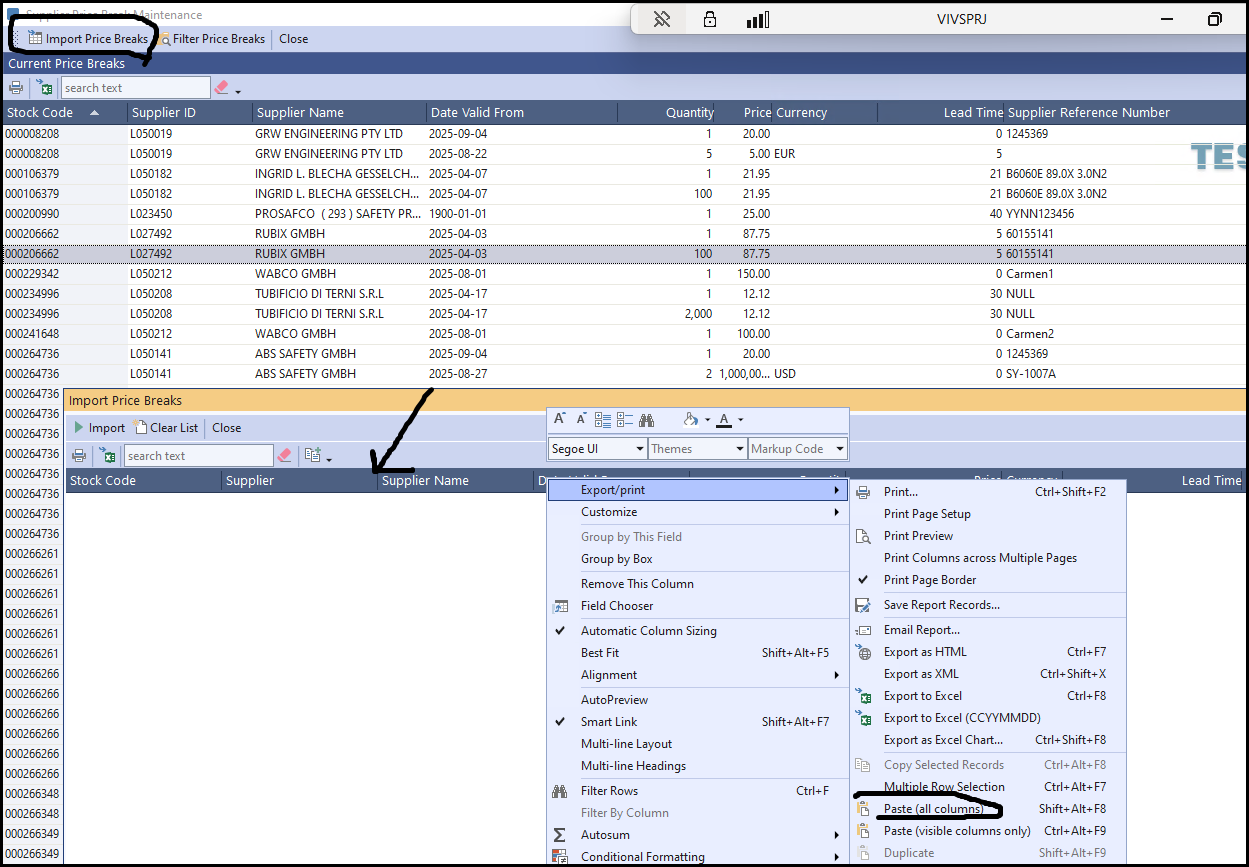Choose Export to Excel from the submenu
This screenshot has width=1249, height=867.
[922, 696]
